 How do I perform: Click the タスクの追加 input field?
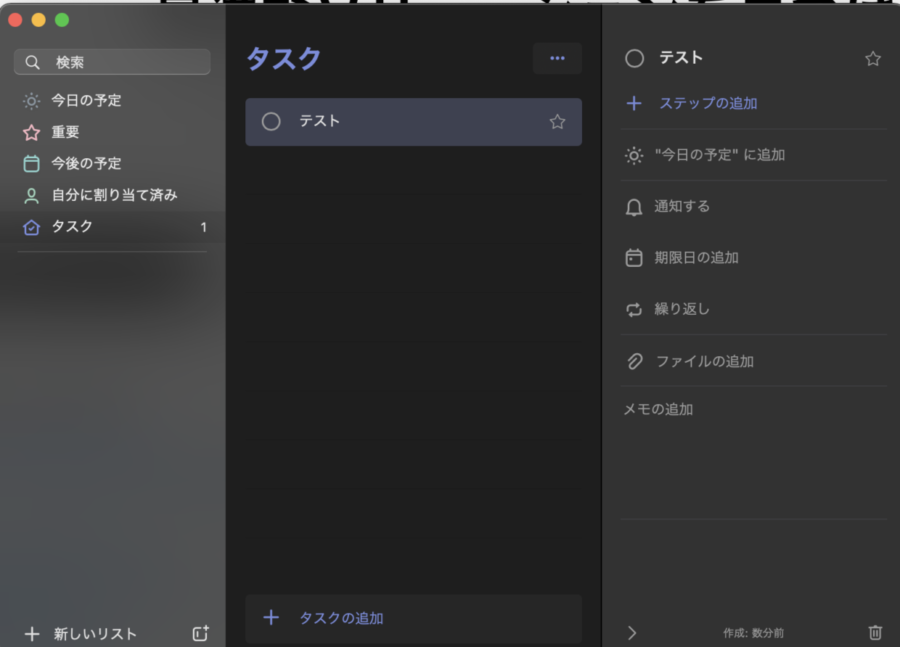pos(413,618)
